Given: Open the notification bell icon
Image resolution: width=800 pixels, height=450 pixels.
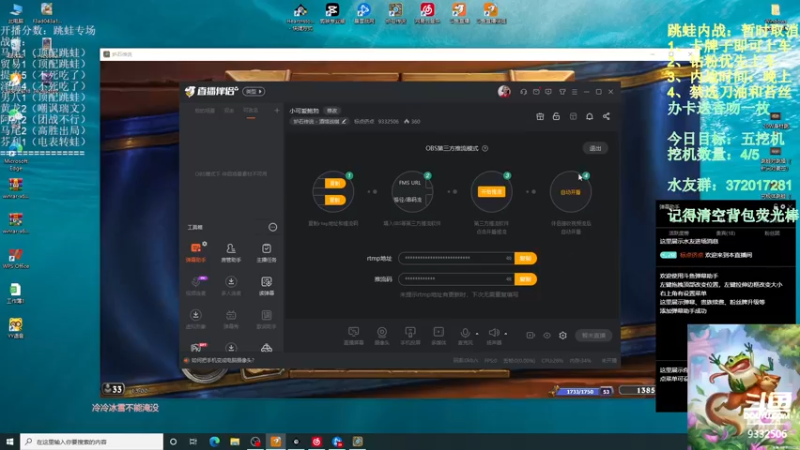Looking at the screenshot, I should tap(589, 116).
